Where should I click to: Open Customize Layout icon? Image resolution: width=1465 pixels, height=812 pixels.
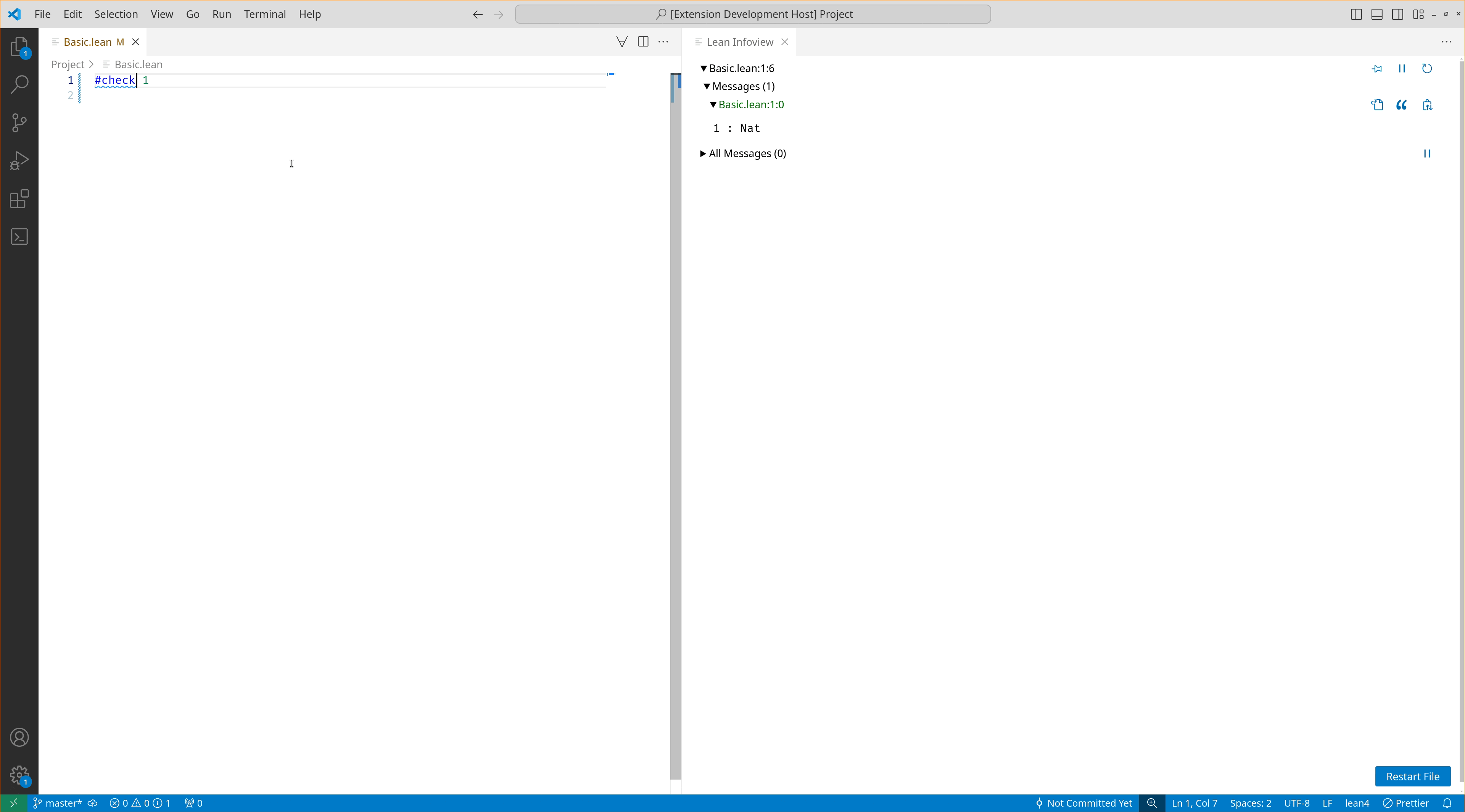(1418, 14)
